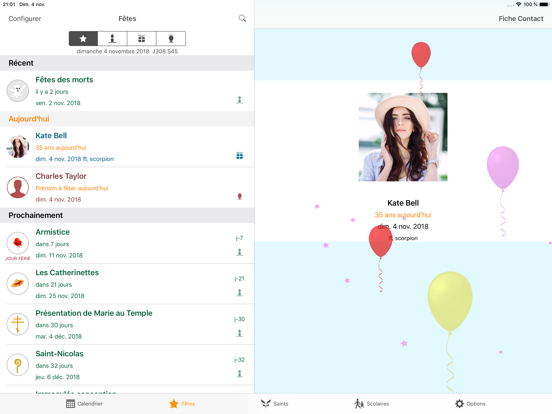Switch to the Scolaires tab
The width and height of the screenshot is (552, 414).
click(x=372, y=404)
